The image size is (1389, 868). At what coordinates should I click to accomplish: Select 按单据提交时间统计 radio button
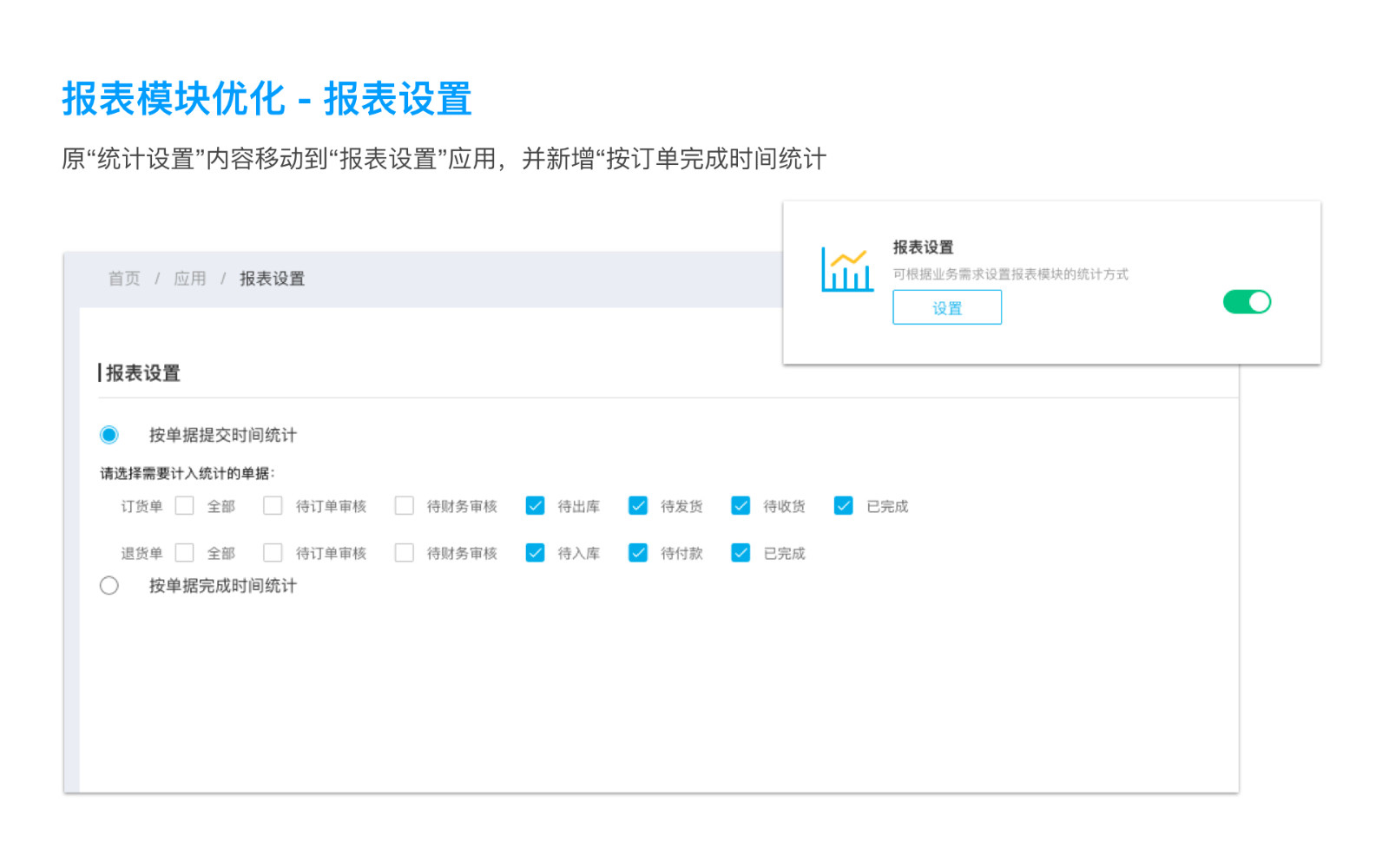click(109, 435)
